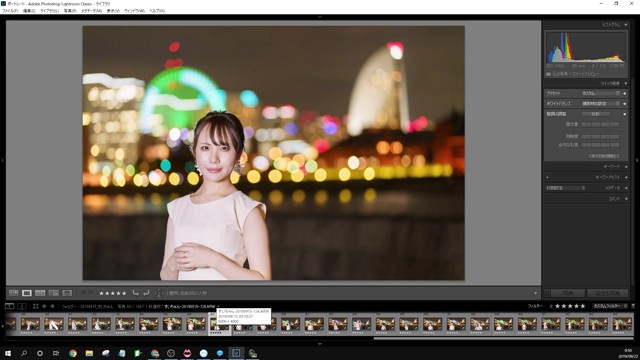Click the largest clarity increase button

point(616,136)
